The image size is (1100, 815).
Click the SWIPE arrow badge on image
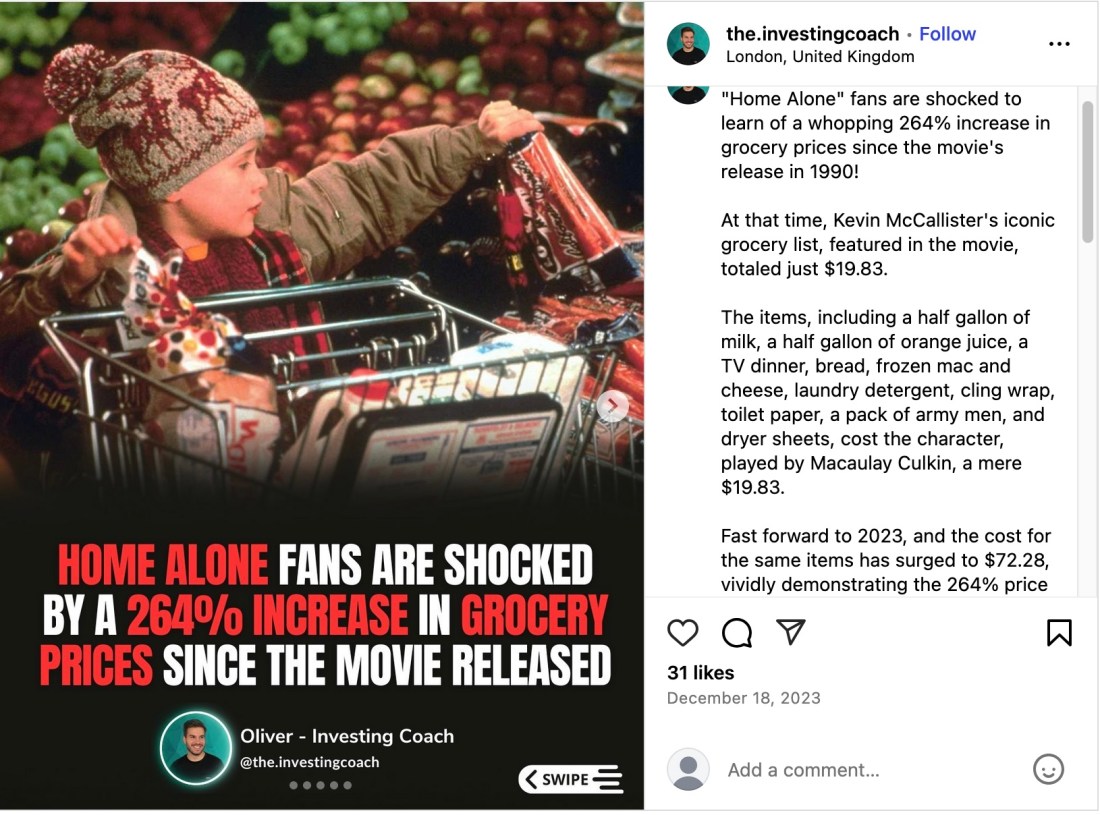571,779
